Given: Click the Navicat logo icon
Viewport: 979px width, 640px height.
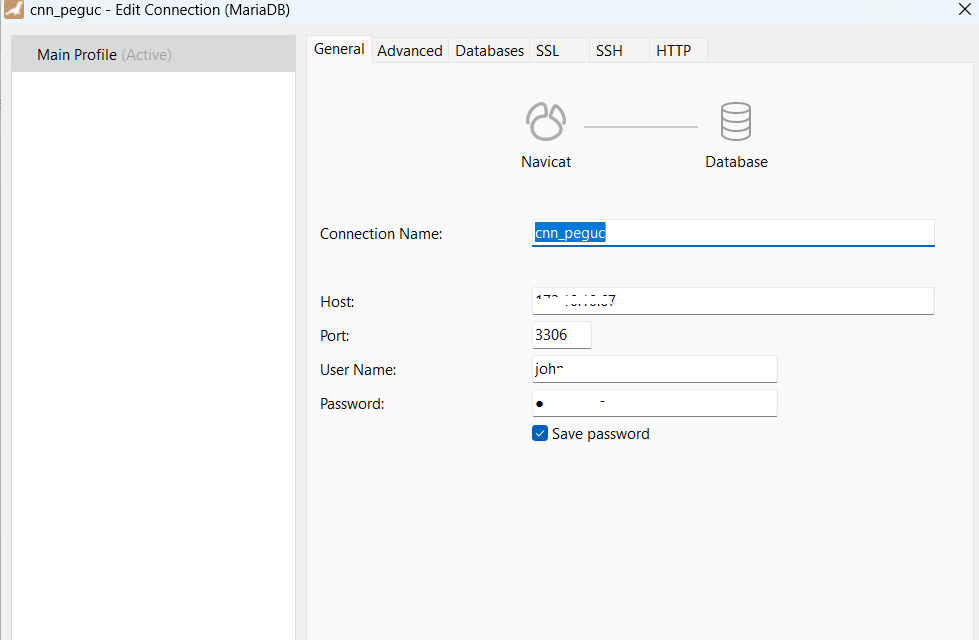Looking at the screenshot, I should (x=546, y=122).
